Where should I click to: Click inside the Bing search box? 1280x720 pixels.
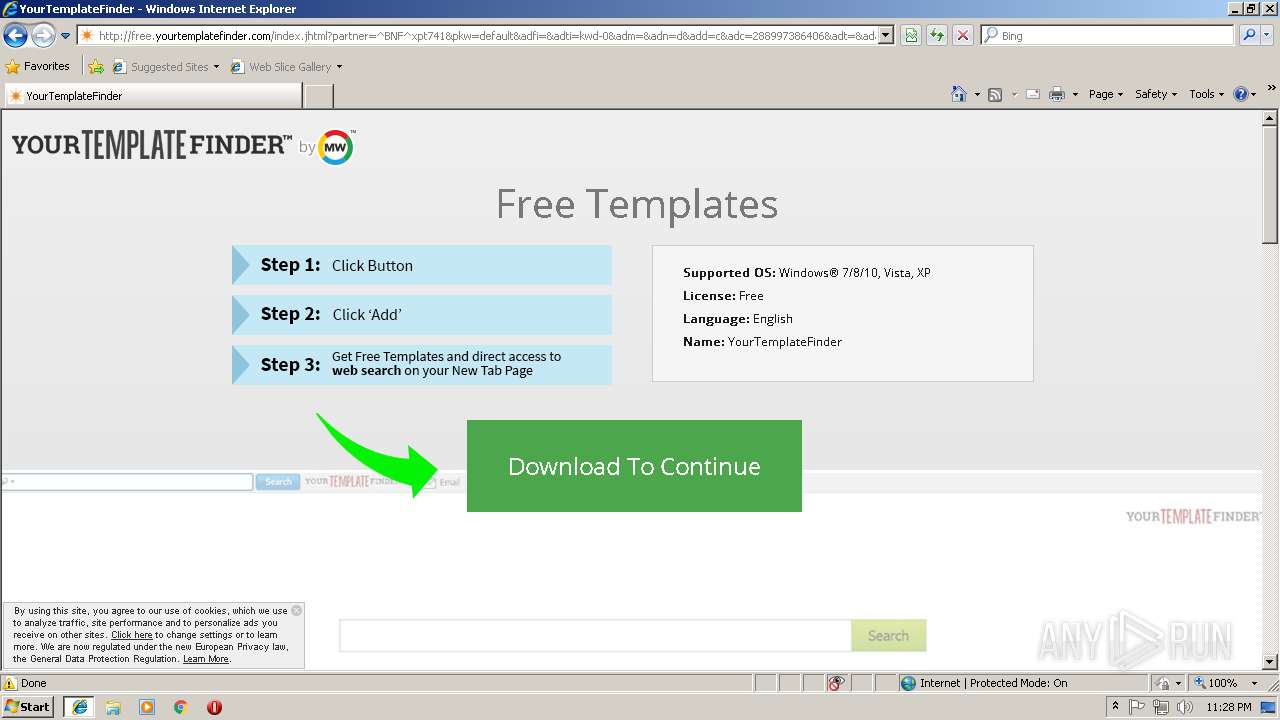(x=1108, y=36)
